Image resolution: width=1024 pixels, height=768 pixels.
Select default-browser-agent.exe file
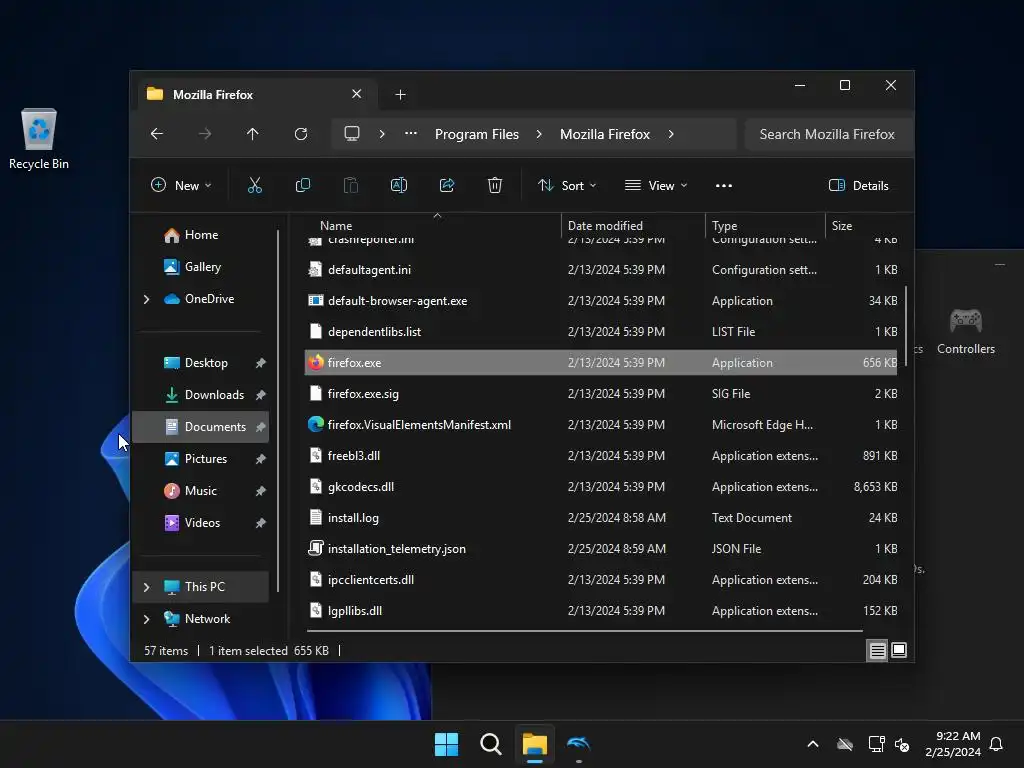point(601,301)
